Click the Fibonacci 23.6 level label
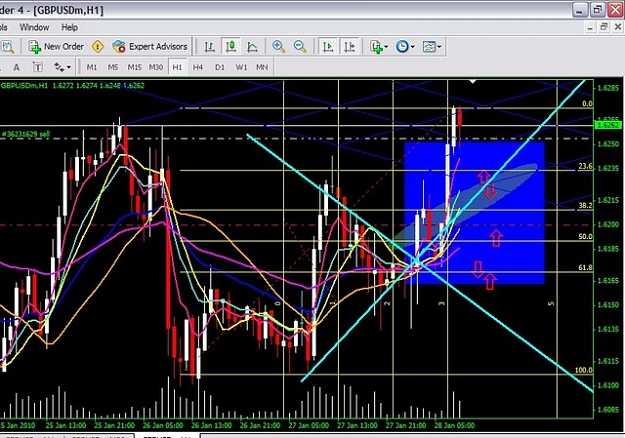 point(585,166)
